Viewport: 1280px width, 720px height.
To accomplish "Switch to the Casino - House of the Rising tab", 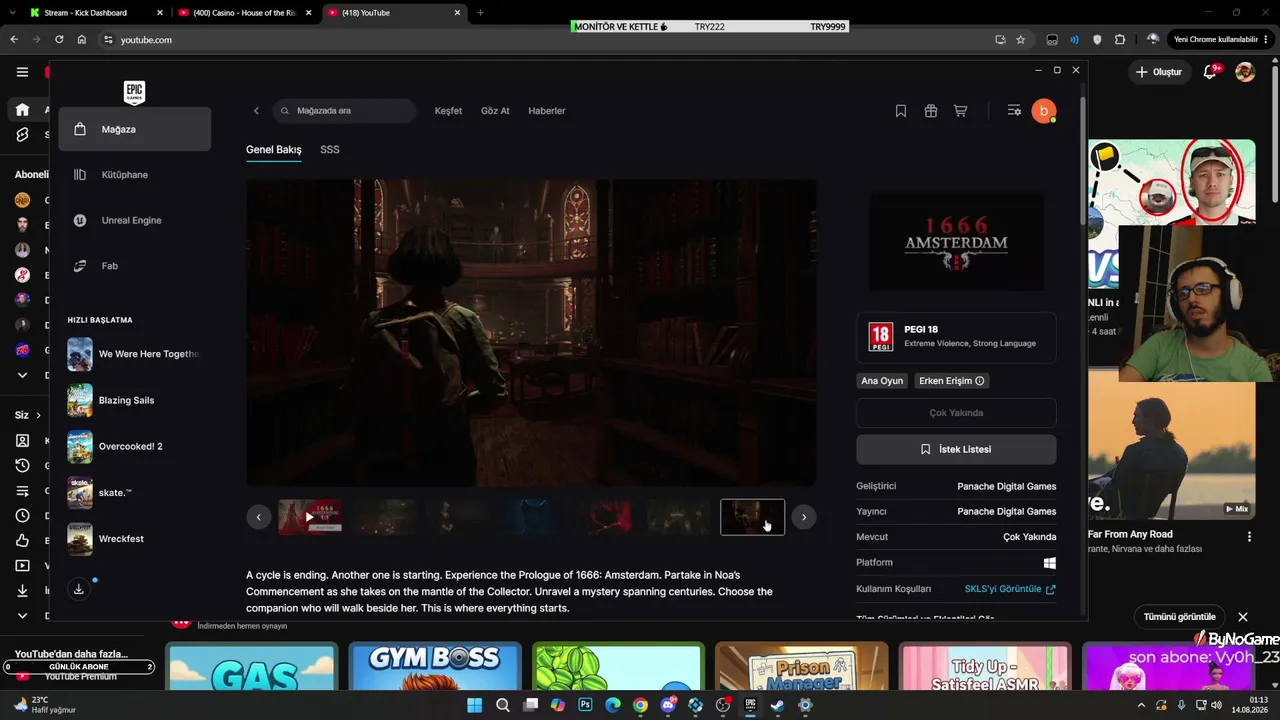I will coord(246,13).
